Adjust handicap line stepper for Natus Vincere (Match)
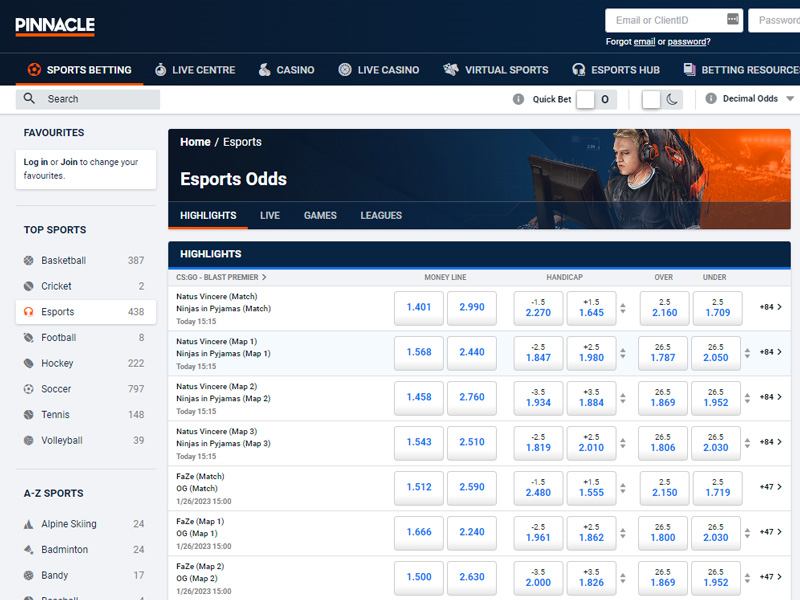 coord(623,308)
